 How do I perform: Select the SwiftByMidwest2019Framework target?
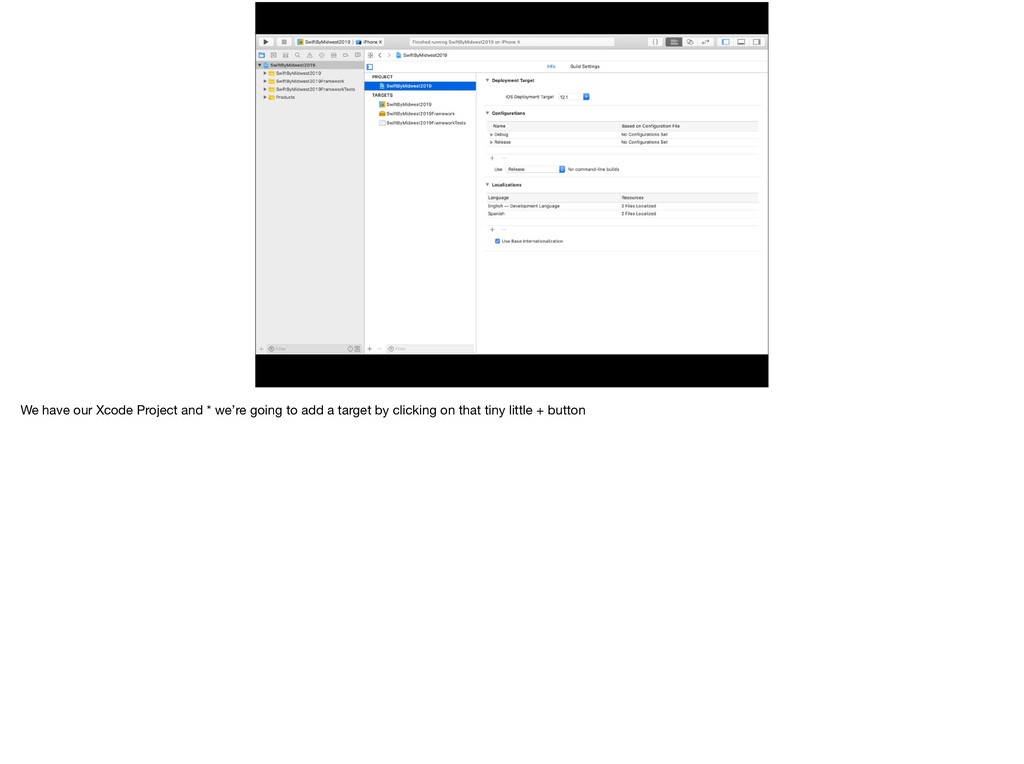(420, 114)
